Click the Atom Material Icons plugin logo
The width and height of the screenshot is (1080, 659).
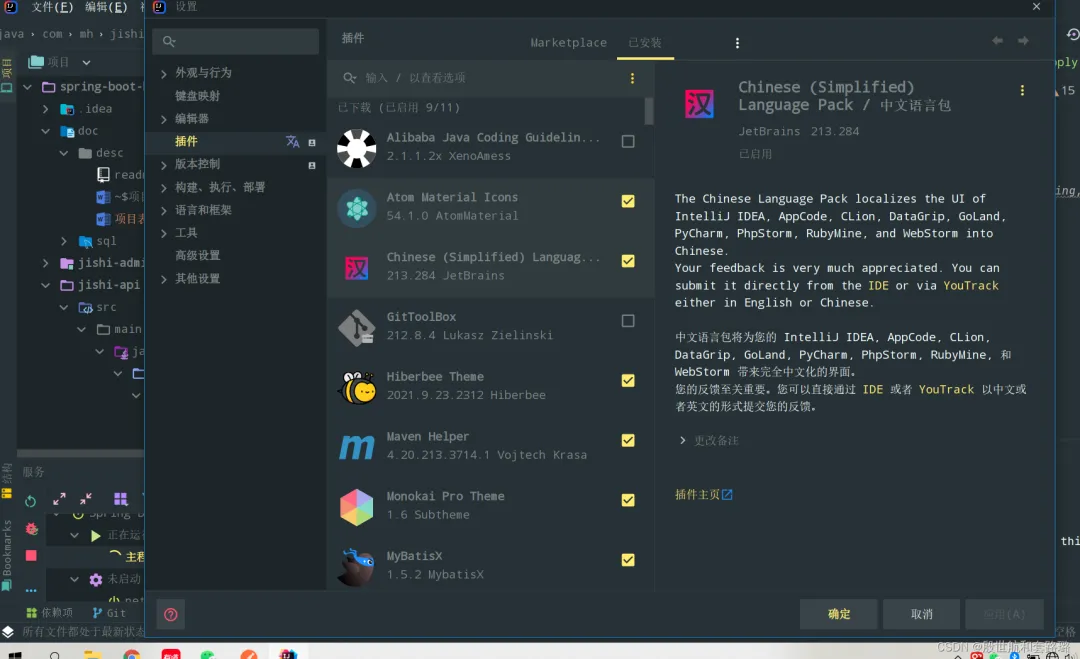356,208
